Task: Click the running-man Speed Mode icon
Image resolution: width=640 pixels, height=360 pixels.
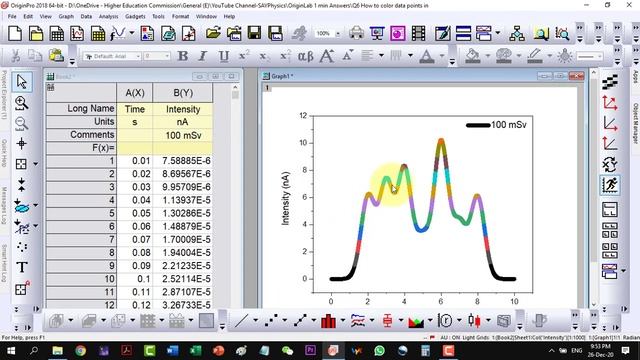Action: coord(609,185)
